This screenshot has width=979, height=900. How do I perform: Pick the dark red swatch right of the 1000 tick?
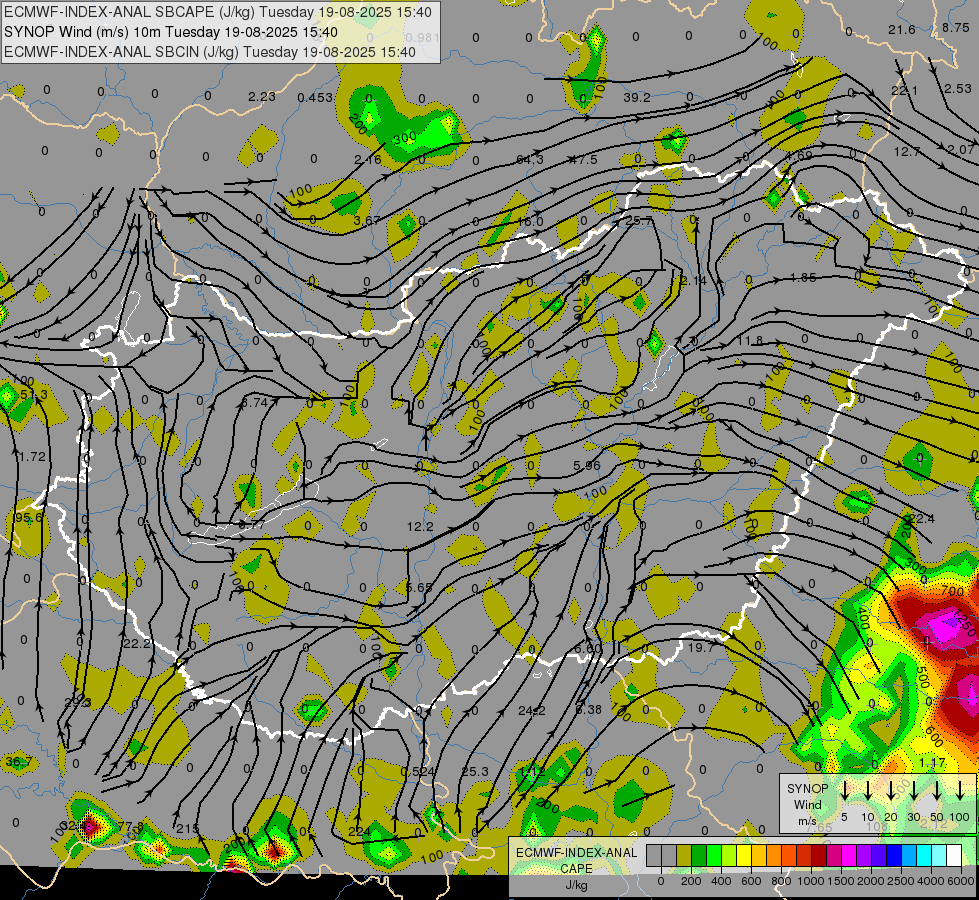819,856
